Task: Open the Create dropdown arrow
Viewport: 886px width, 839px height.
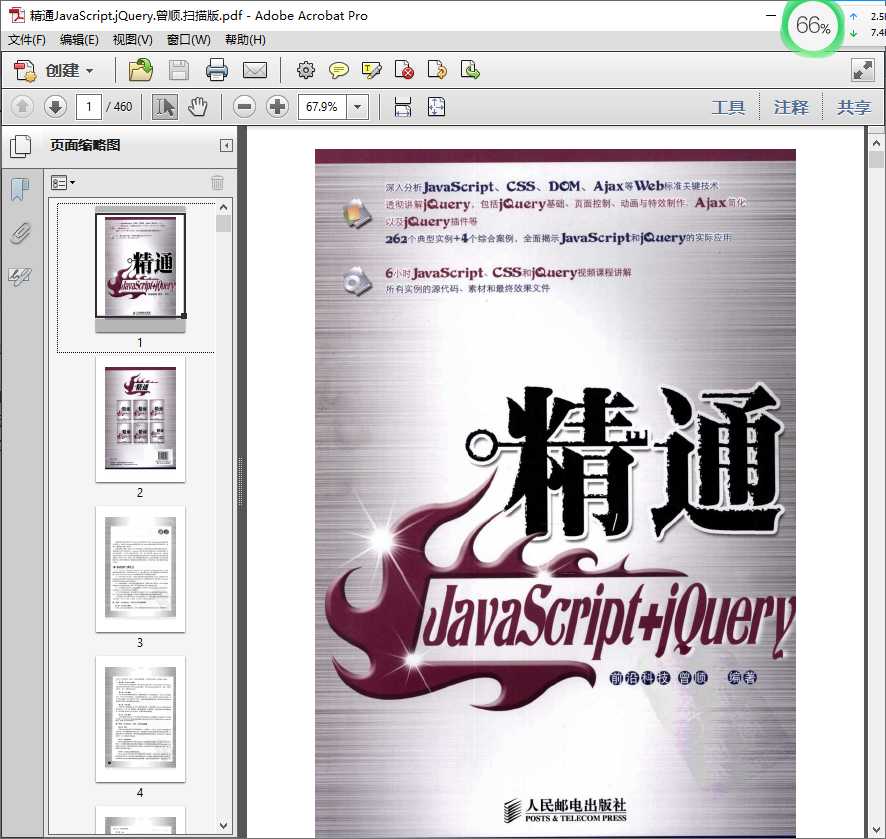Action: pos(89,71)
